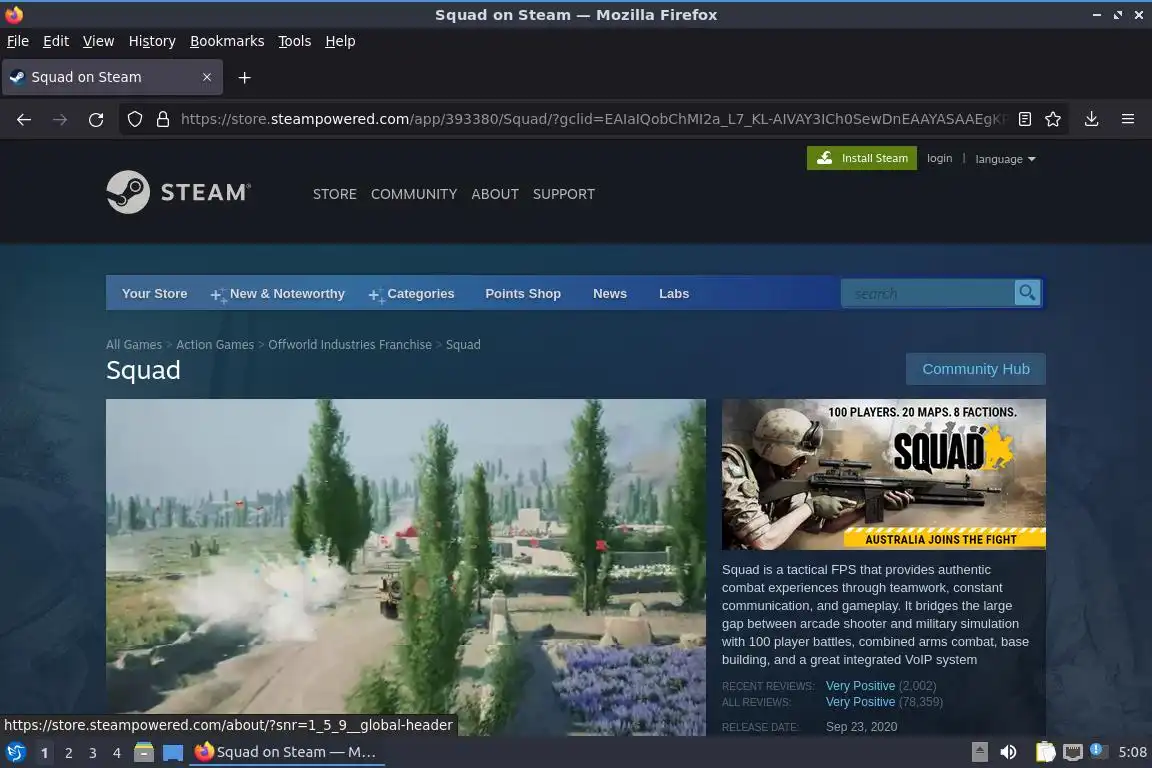Click the Install Steam button
Image resolution: width=1152 pixels, height=768 pixels.
[x=862, y=158]
